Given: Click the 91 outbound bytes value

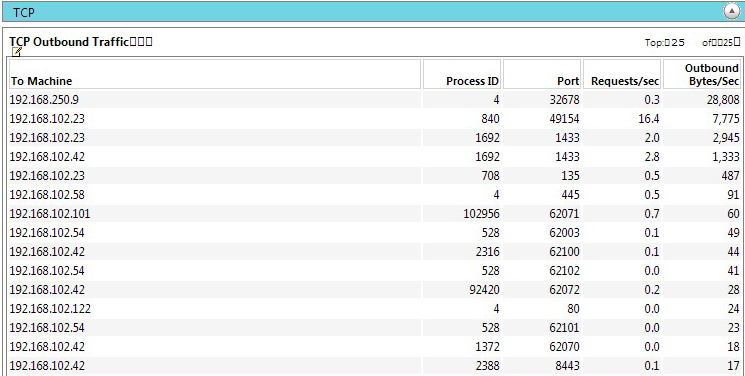Looking at the screenshot, I should pyautogui.click(x=734, y=195).
